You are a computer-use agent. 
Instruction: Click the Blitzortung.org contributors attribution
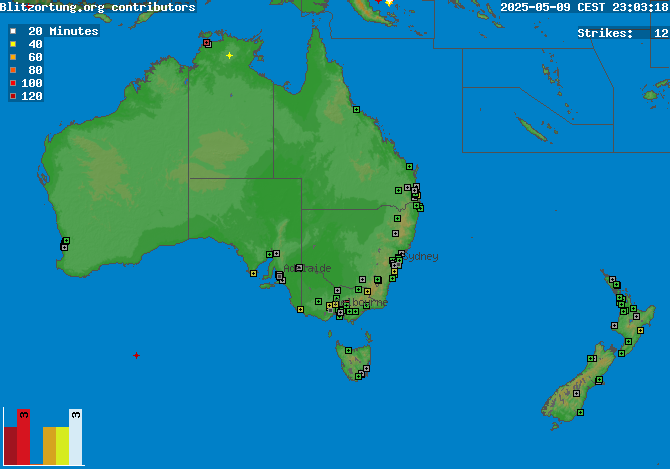[x=98, y=7]
